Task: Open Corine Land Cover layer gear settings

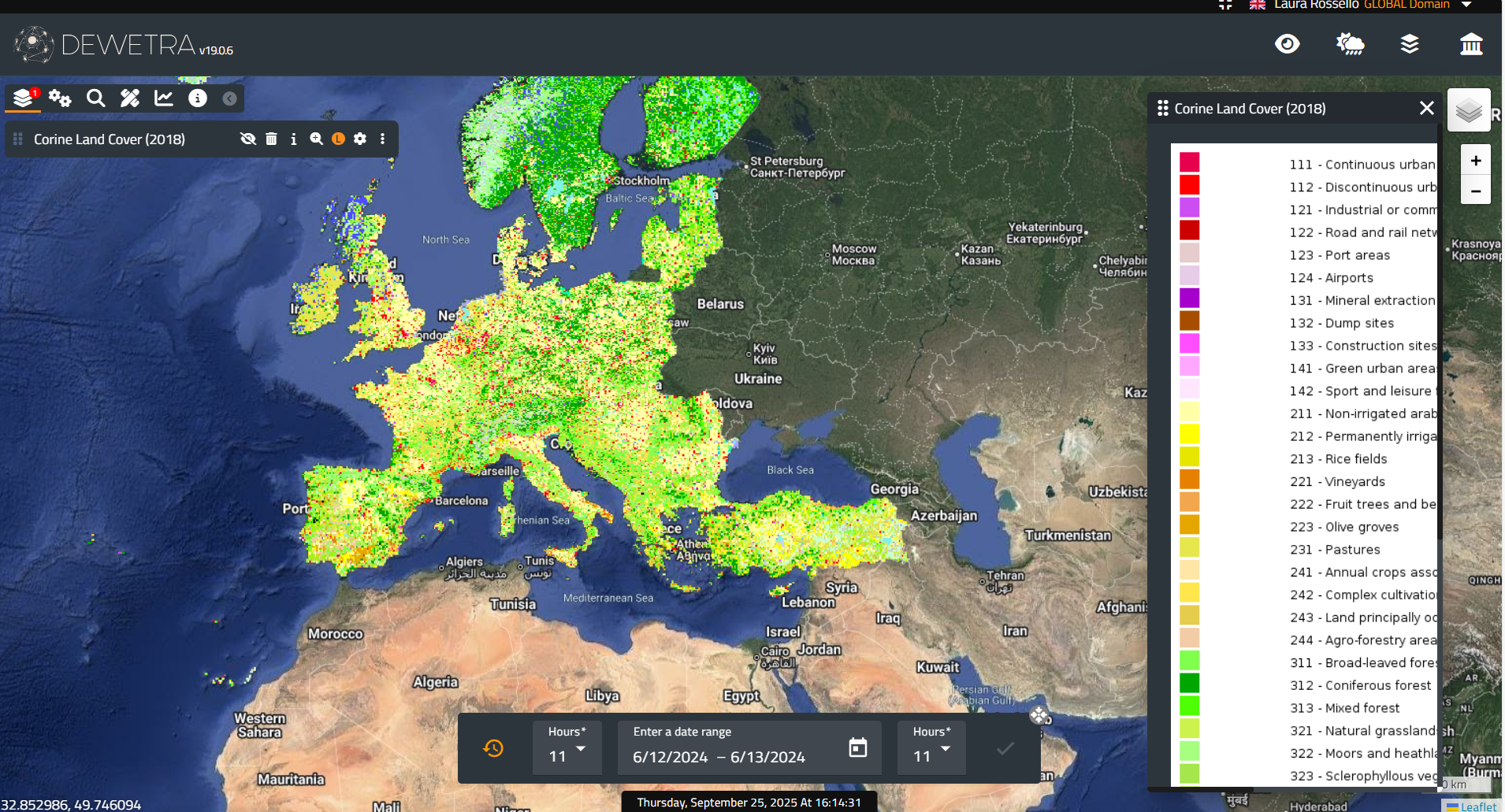Action: pyautogui.click(x=360, y=139)
